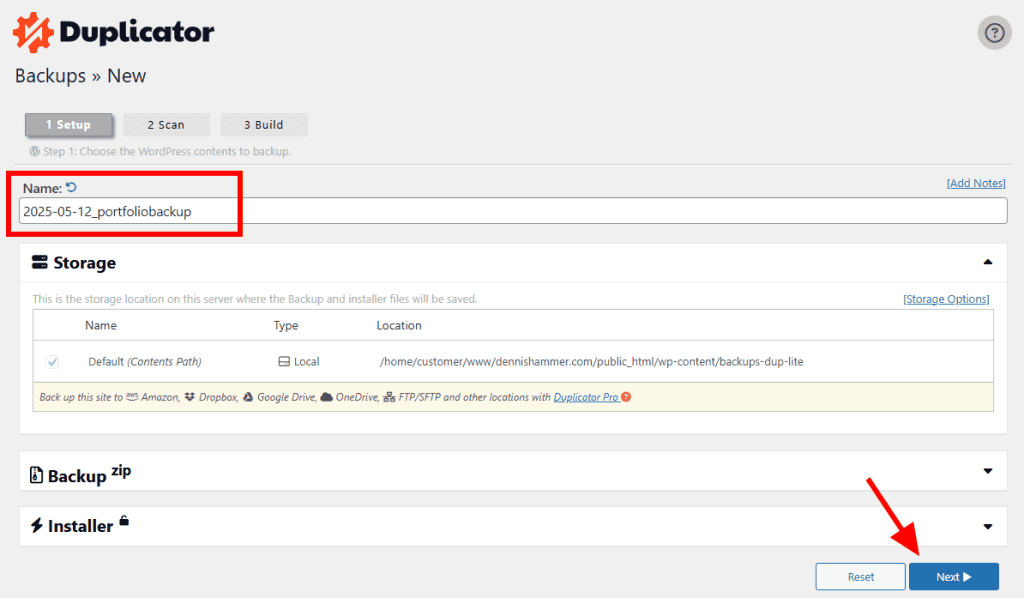This screenshot has width=1024, height=598.
Task: Click the OneDrive cloud icon
Action: coord(327,397)
